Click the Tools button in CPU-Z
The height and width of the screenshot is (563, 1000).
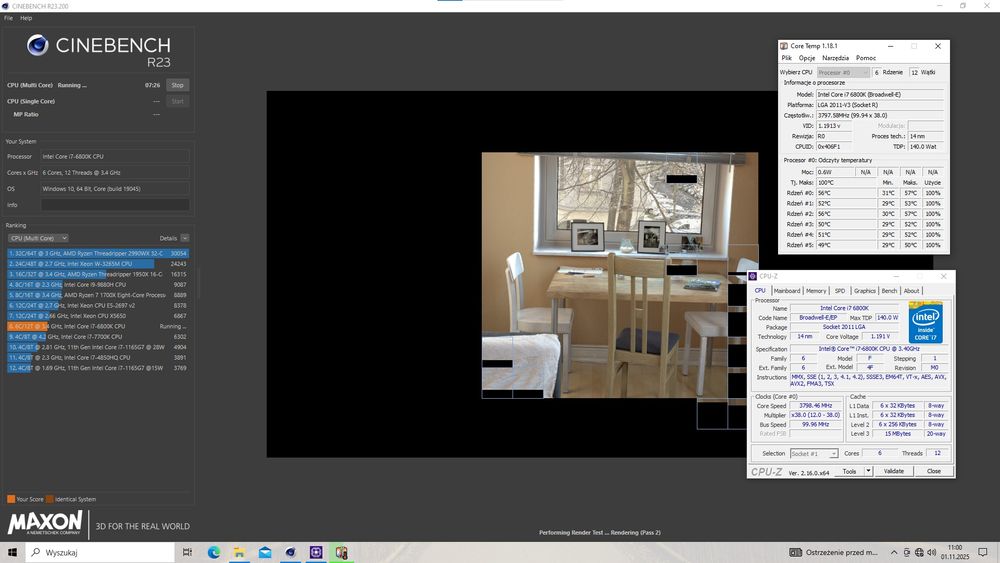pos(849,471)
